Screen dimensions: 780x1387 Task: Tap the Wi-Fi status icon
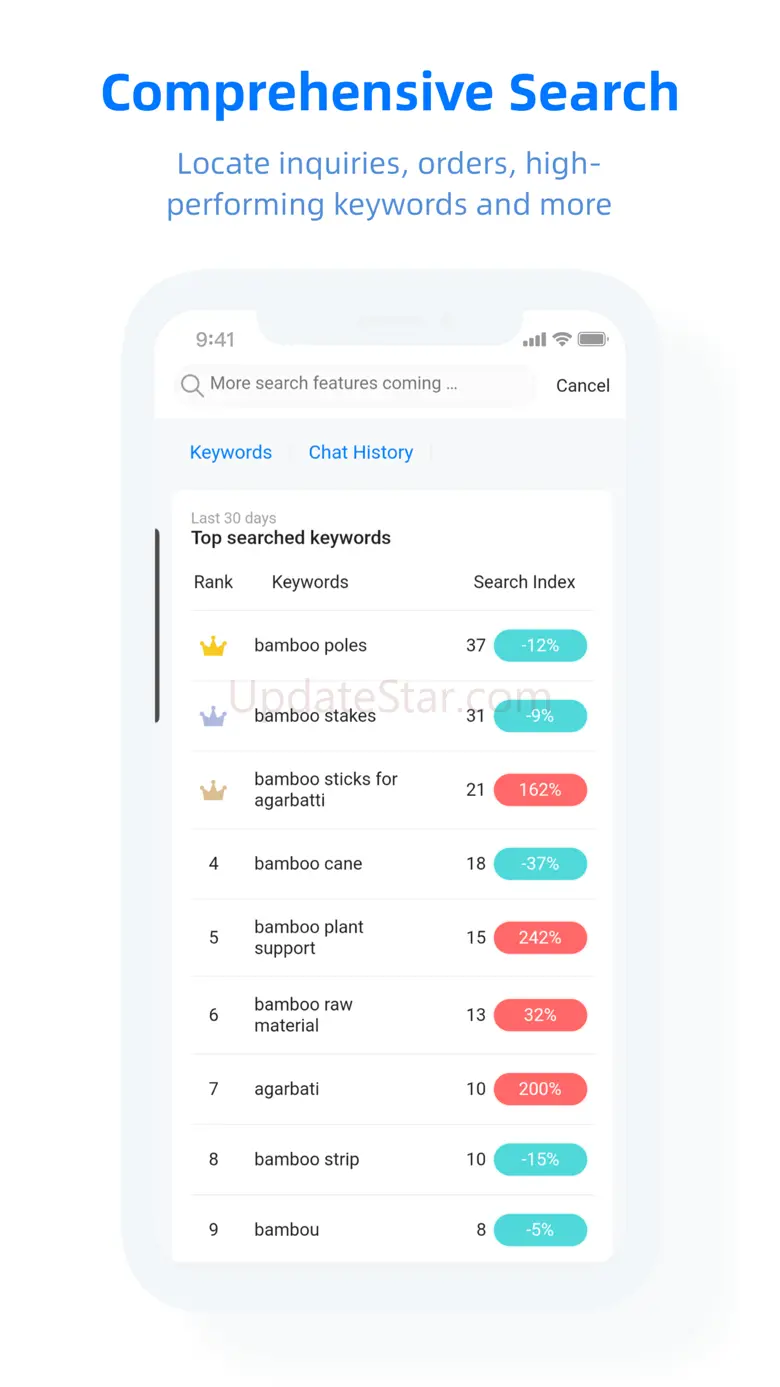click(x=562, y=340)
